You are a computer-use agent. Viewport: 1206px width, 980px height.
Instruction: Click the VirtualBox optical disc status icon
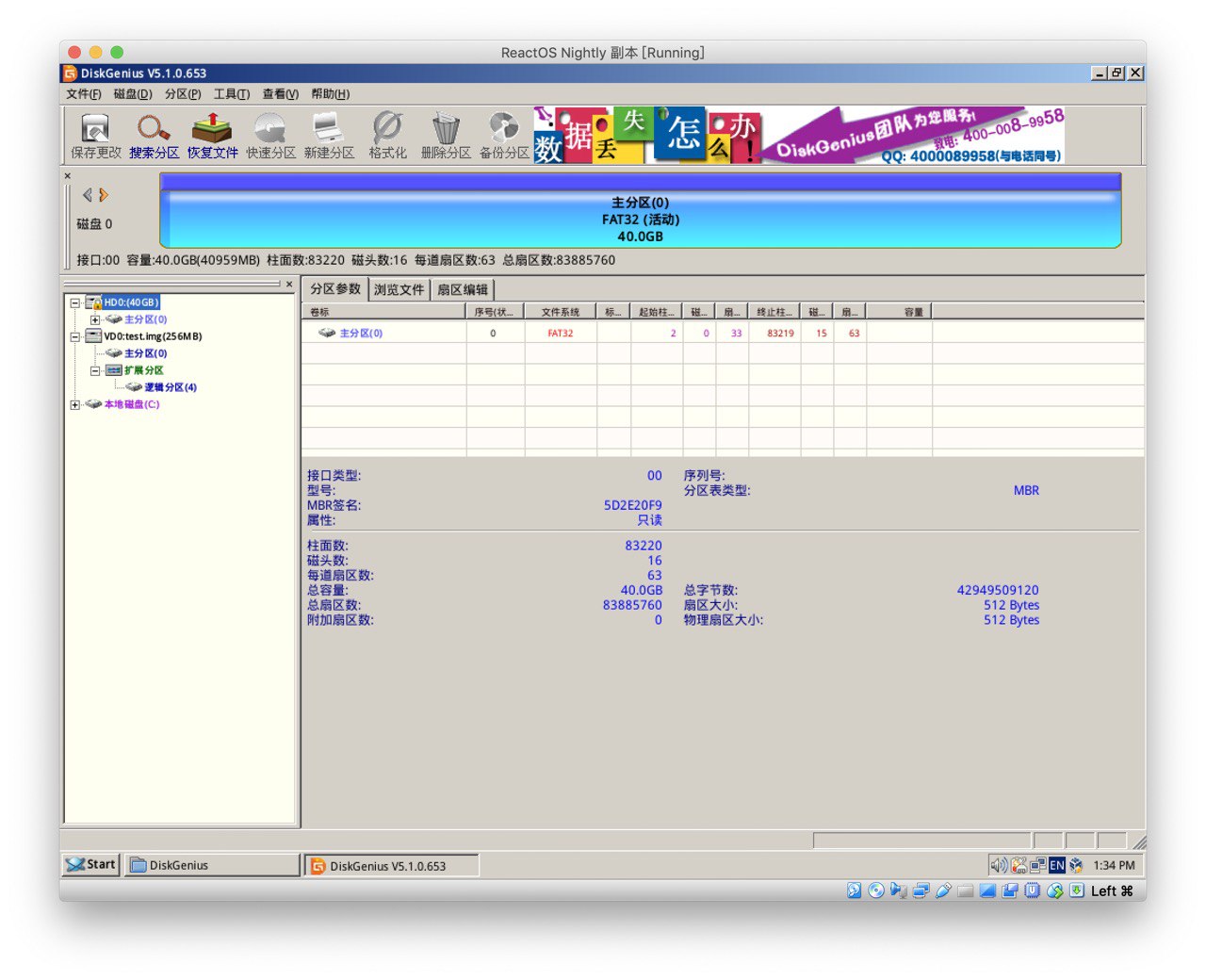(x=876, y=890)
